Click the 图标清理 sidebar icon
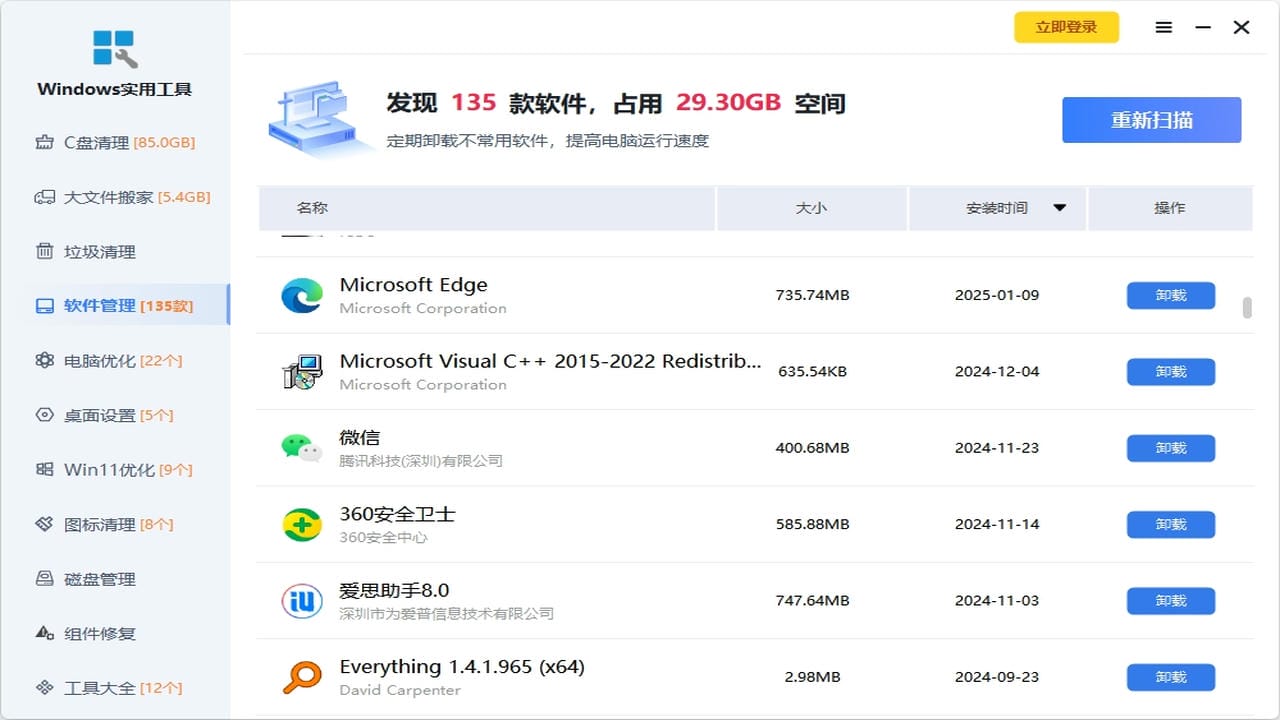This screenshot has height=720, width=1280. tap(43, 524)
